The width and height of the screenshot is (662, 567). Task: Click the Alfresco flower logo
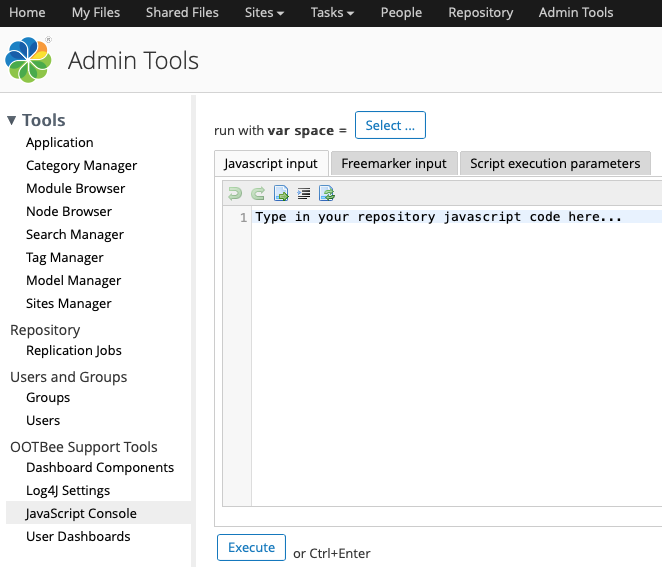click(28, 60)
